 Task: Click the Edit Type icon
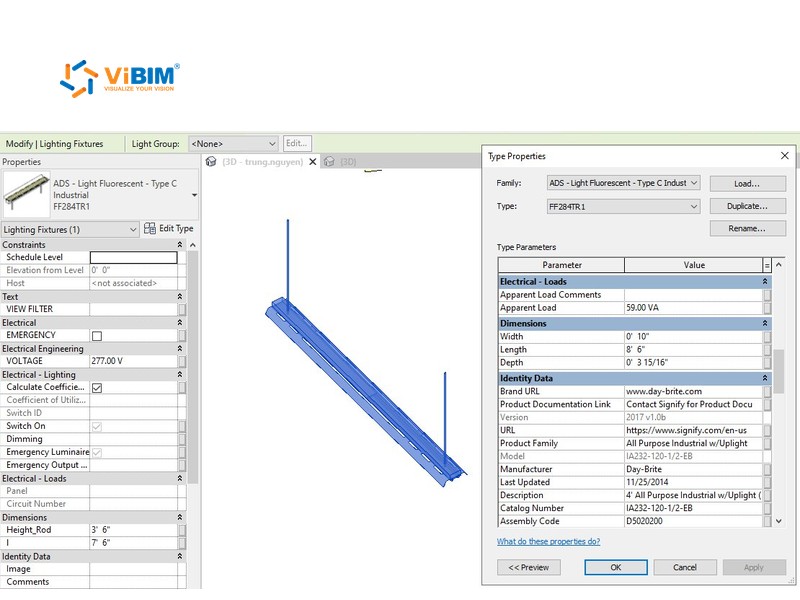(149, 228)
